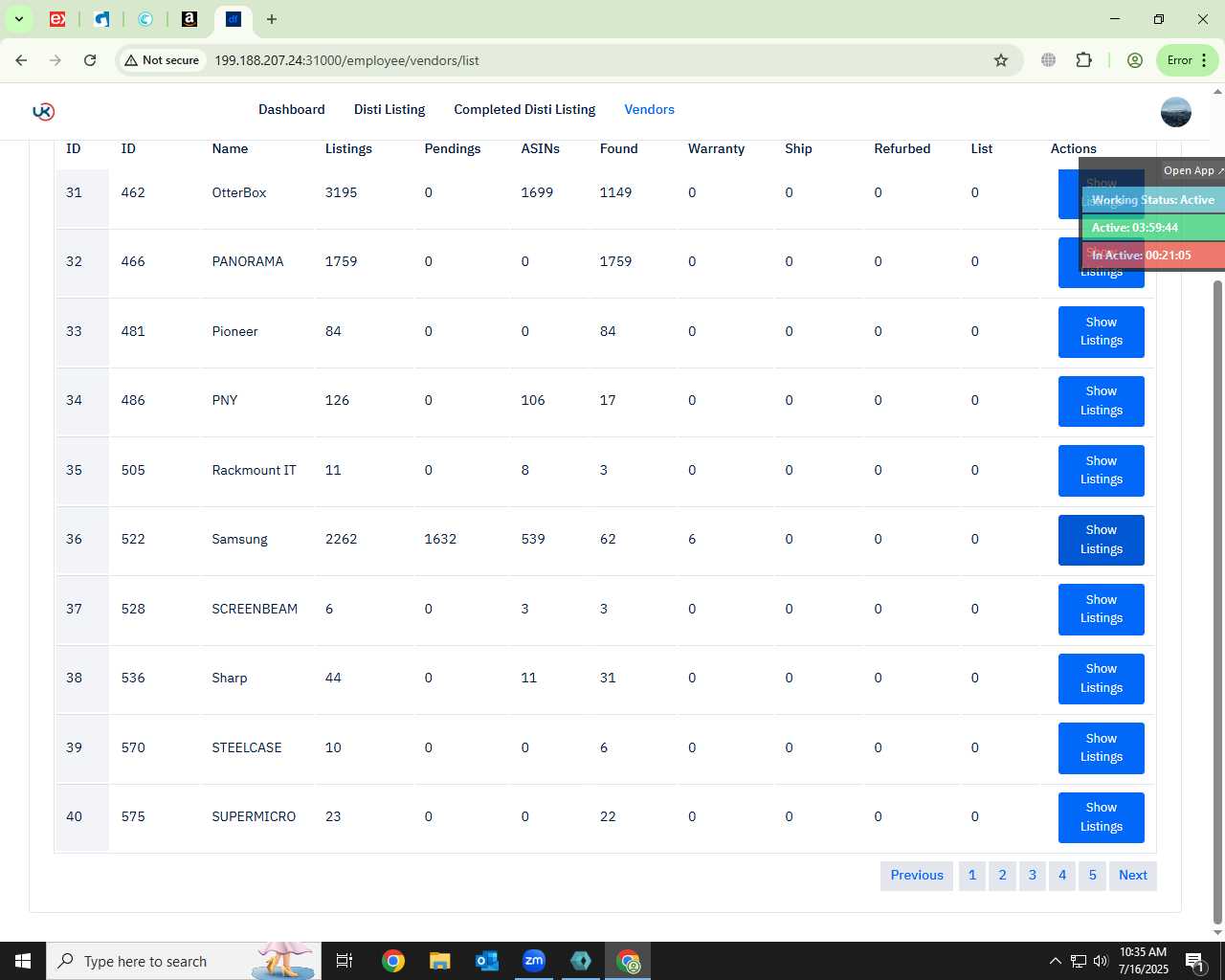Click the user avatar picture

click(x=1176, y=112)
